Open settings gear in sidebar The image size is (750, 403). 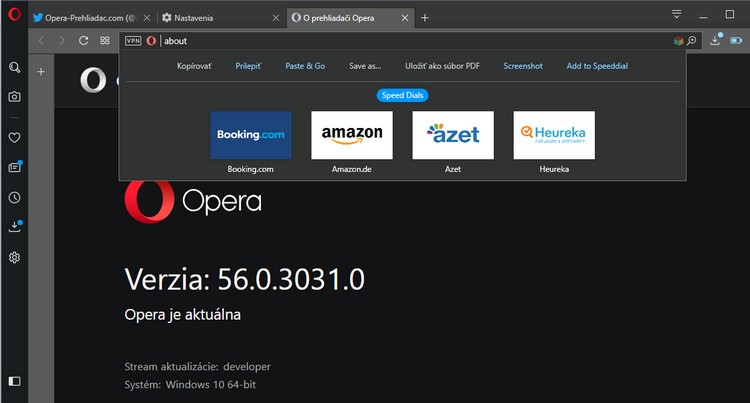[14, 257]
